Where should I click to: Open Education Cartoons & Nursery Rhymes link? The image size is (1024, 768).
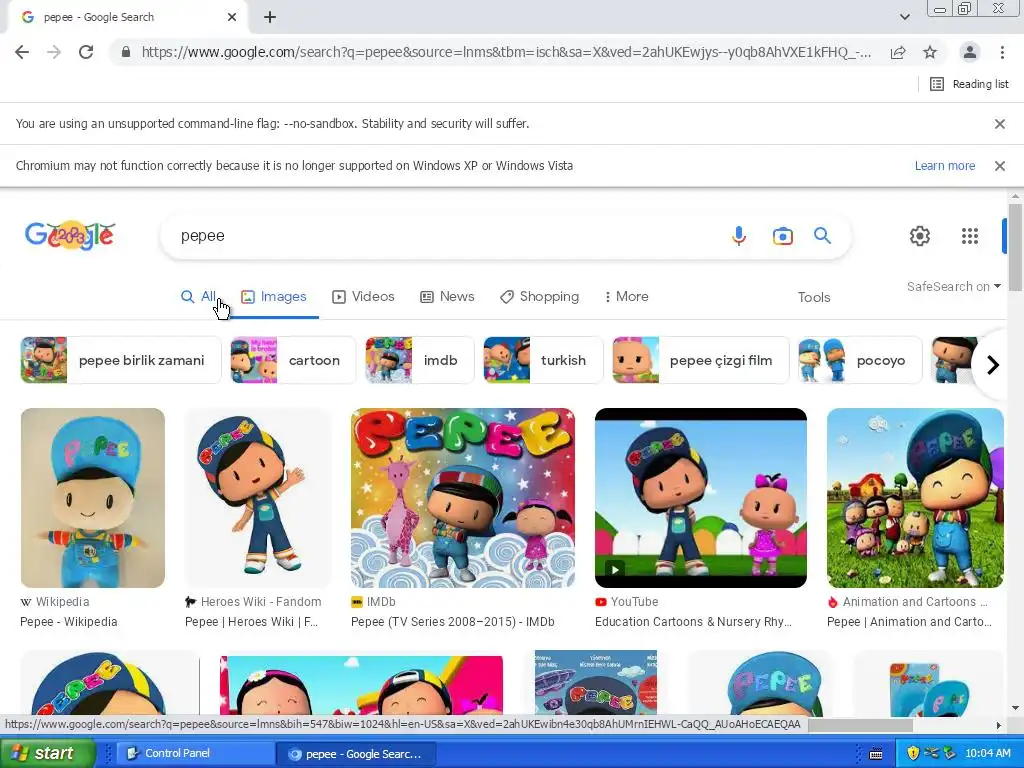coord(694,622)
